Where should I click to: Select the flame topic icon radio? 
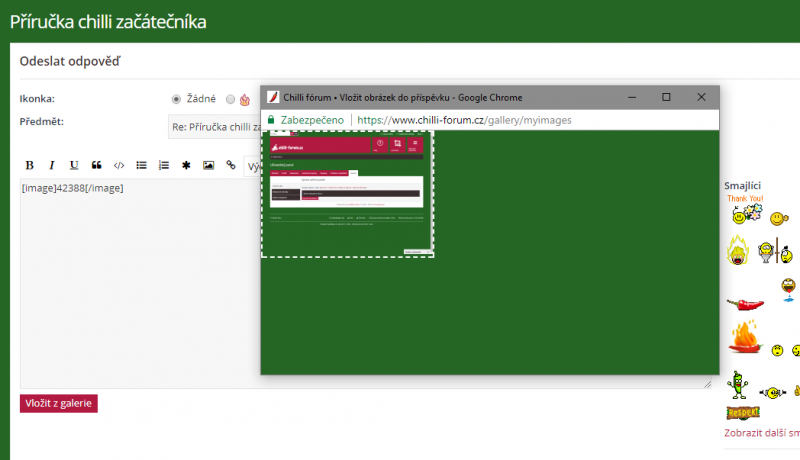click(x=231, y=99)
